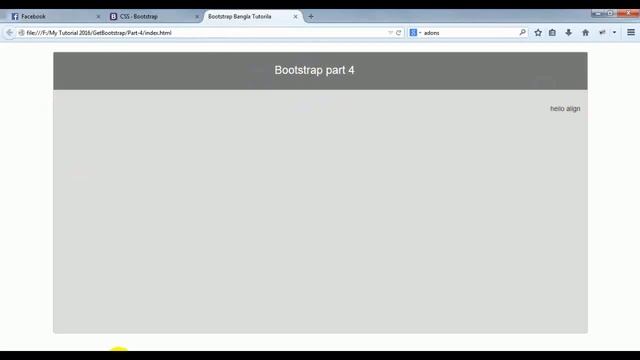
Task: Click the hello align text
Action: pos(565,109)
